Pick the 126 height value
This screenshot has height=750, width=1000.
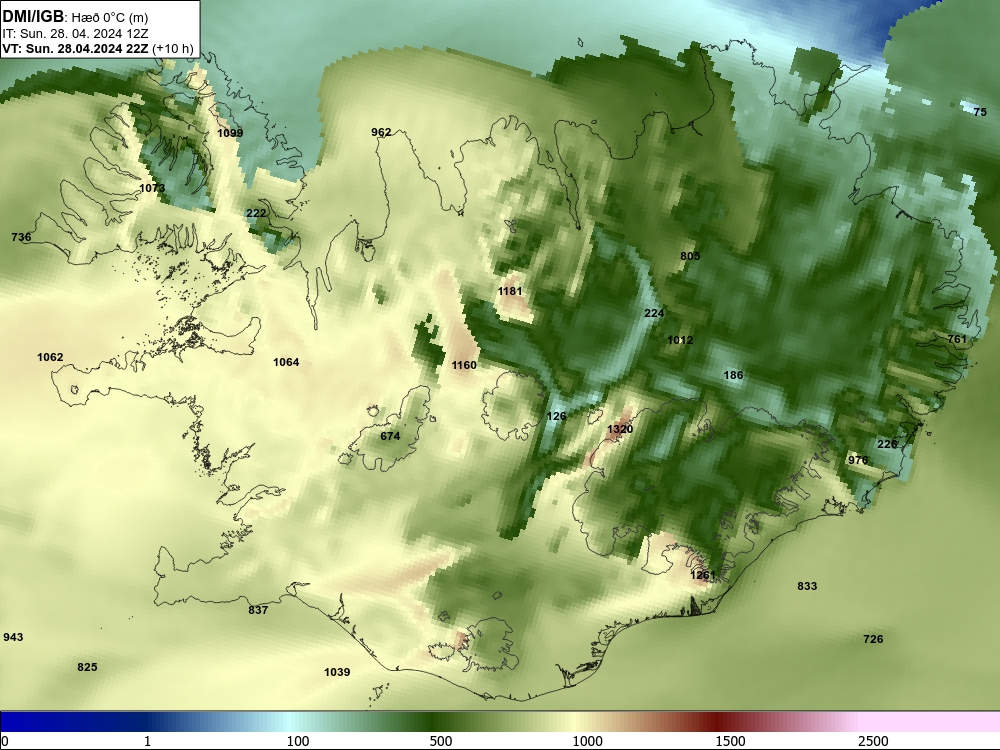coord(557,416)
